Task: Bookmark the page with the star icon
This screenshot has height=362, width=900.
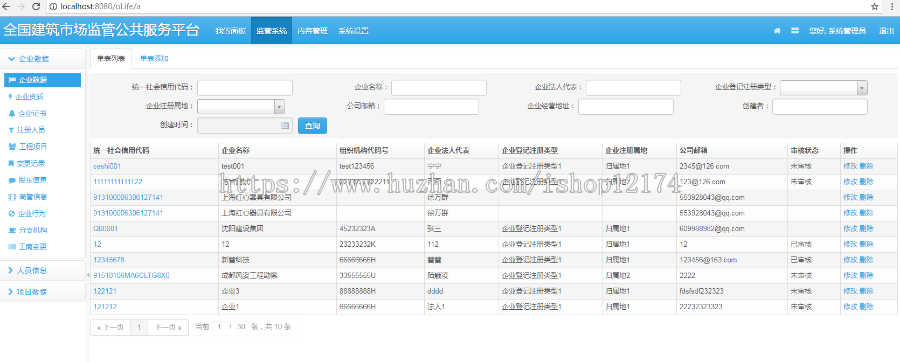Action: [874, 6]
